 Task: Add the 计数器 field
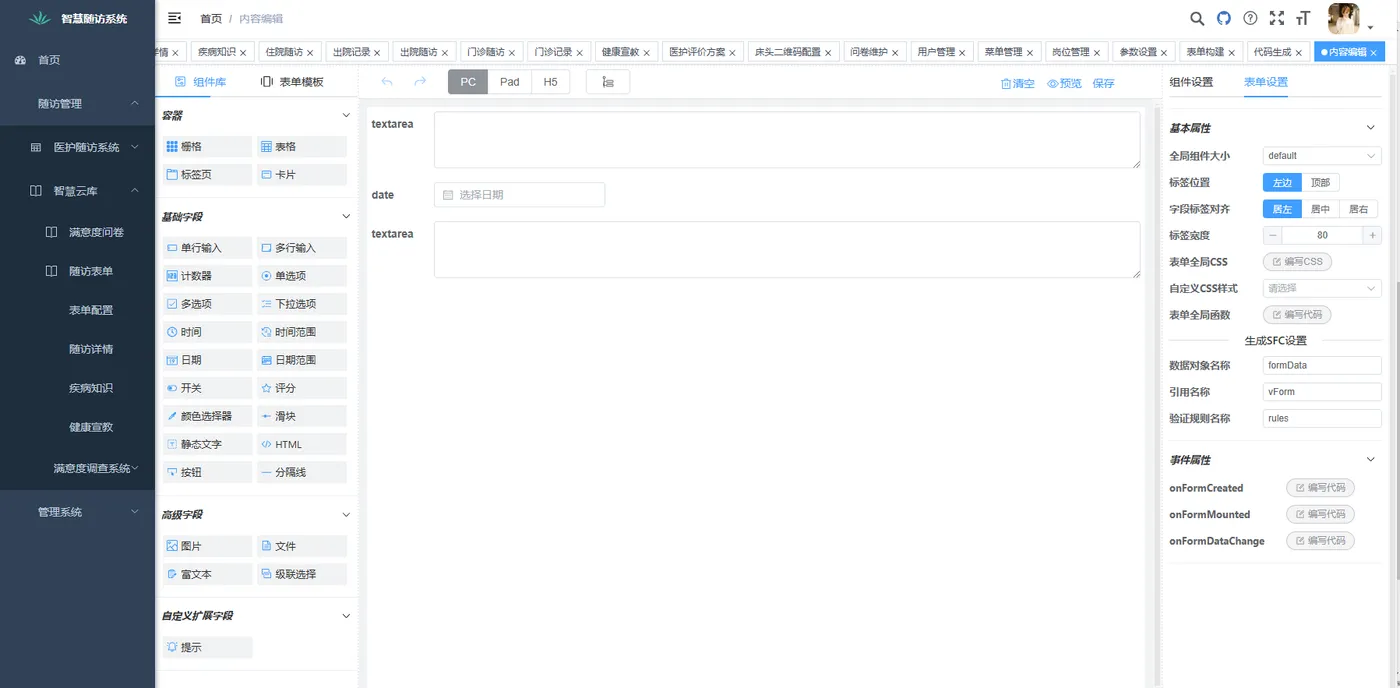[208, 276]
